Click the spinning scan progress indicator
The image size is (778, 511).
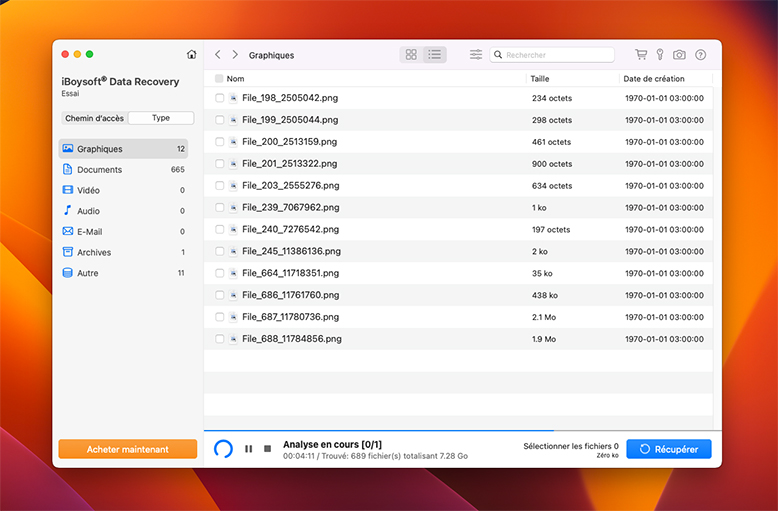(223, 448)
